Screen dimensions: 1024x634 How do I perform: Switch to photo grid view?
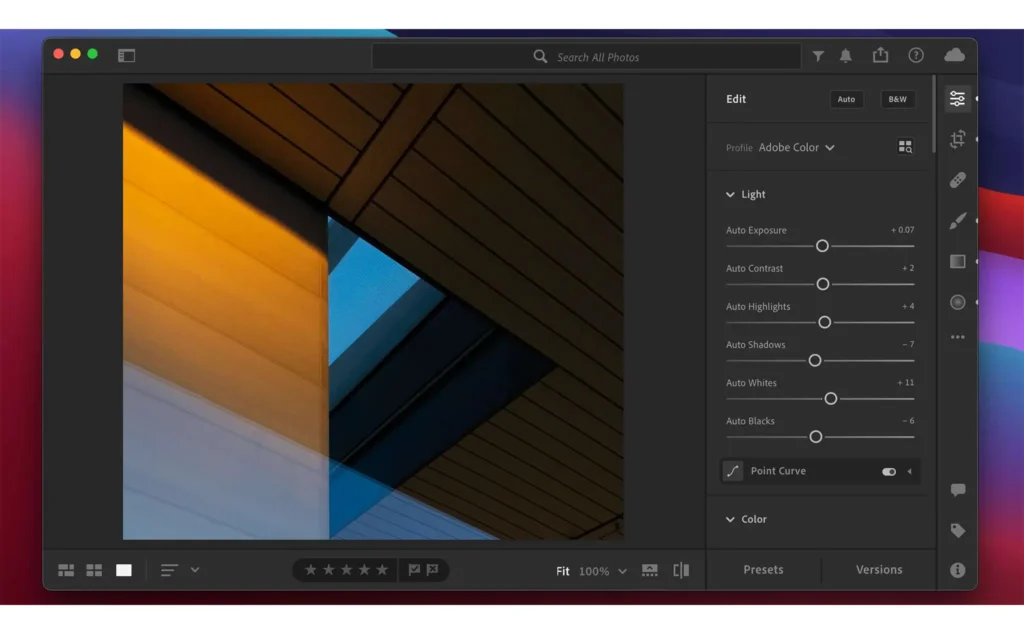click(x=66, y=571)
